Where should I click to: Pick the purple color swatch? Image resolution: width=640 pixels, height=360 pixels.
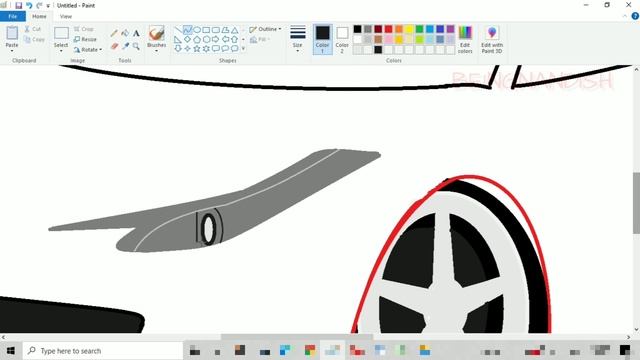(x=450, y=29)
